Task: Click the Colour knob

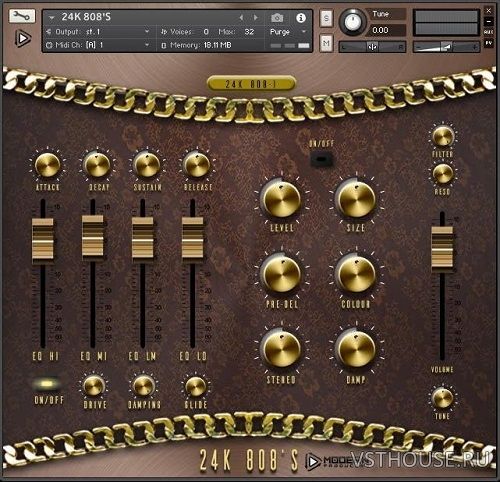Action: point(357,274)
